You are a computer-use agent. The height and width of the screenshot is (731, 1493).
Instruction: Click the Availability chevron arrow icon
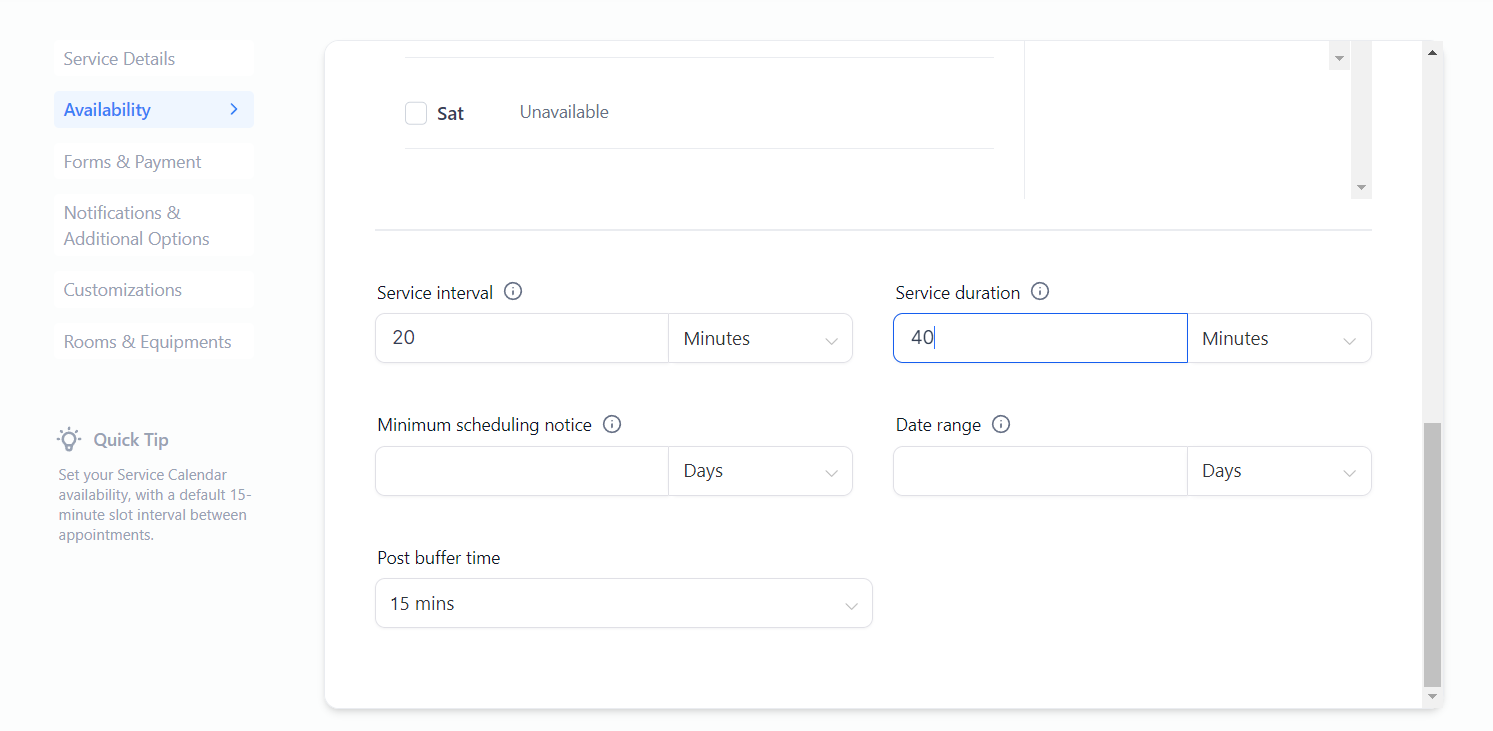click(x=234, y=109)
